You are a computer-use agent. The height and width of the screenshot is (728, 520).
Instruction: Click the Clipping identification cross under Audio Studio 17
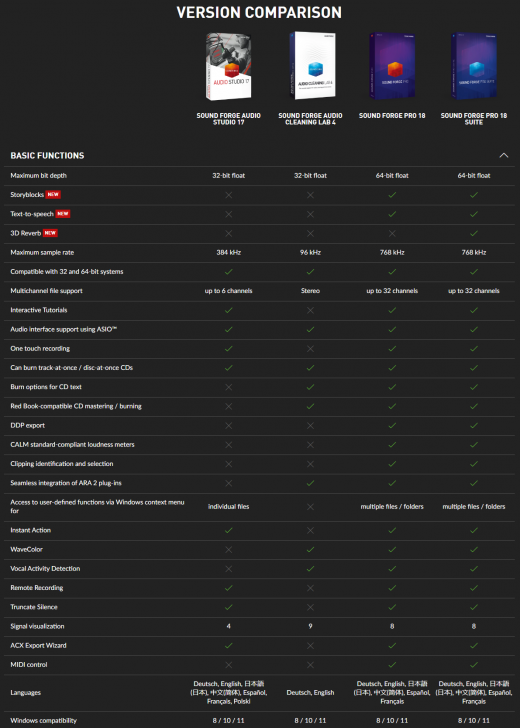pyautogui.click(x=228, y=464)
